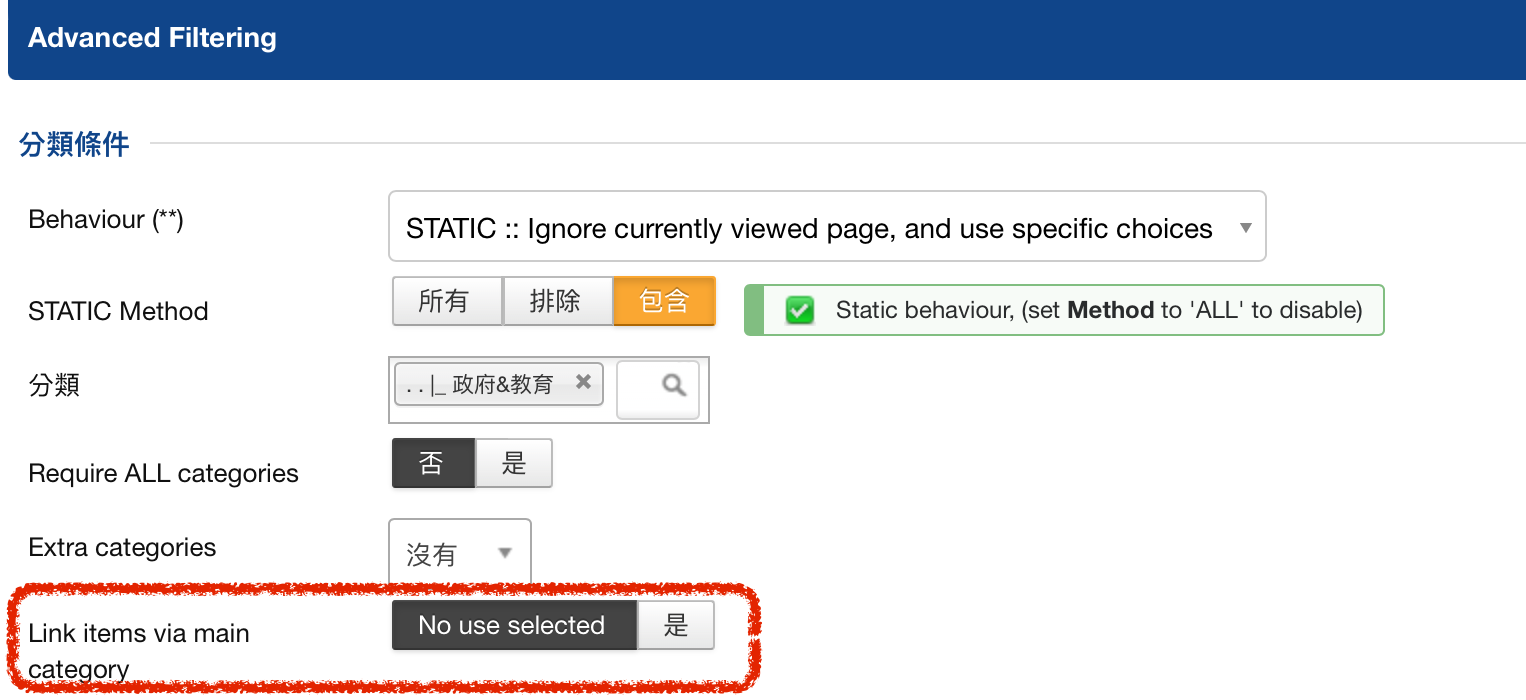Click the Advanced Filtering panel header
Viewport: 1526px width, 700px height.
coord(767,39)
